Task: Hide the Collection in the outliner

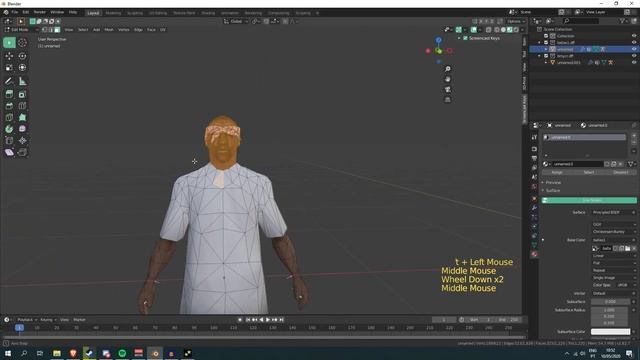Action: [x=634, y=36]
